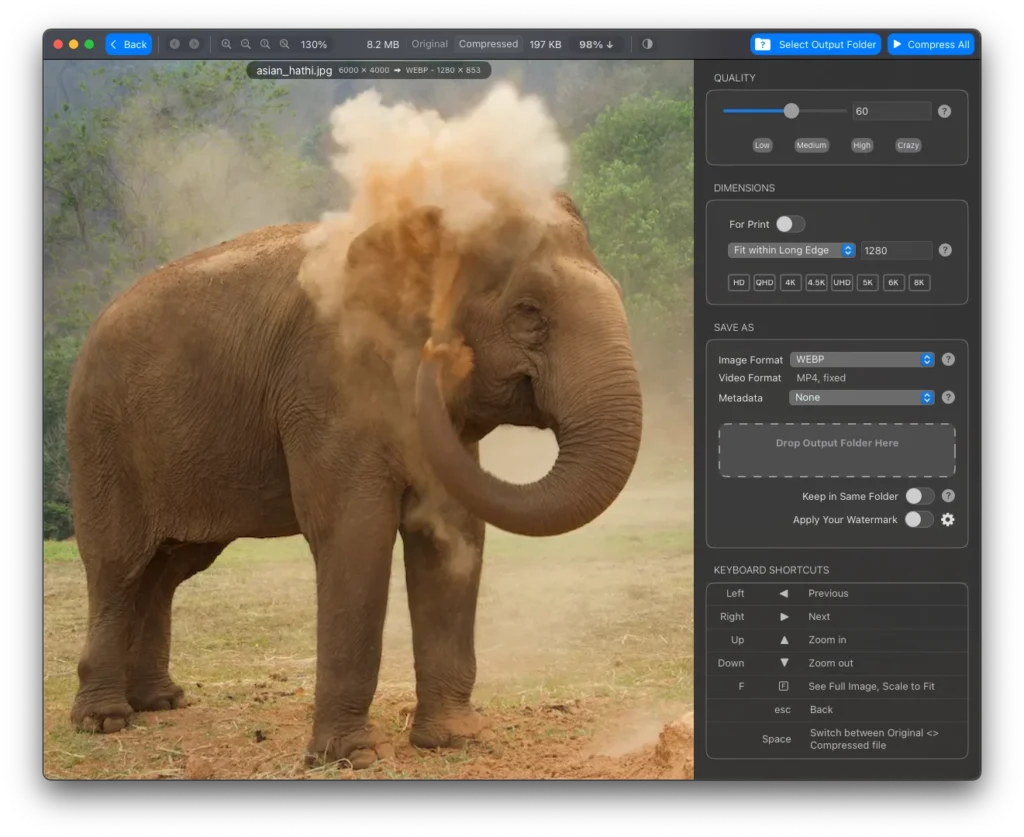1024x837 pixels.
Task: Click the 130% zoom level readout
Action: pyautogui.click(x=313, y=44)
